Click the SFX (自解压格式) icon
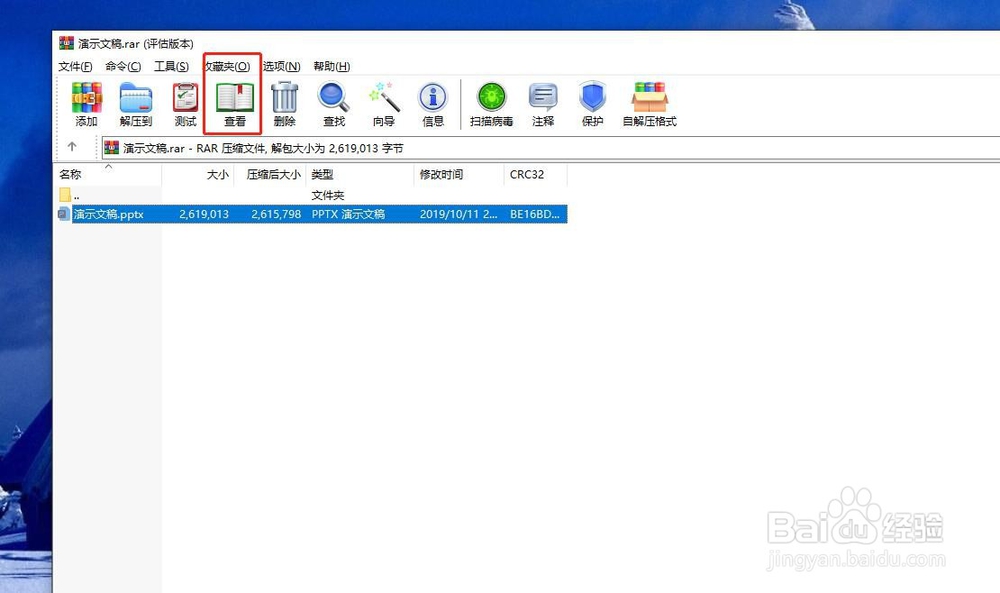Image resolution: width=1000 pixels, height=593 pixels. (649, 104)
